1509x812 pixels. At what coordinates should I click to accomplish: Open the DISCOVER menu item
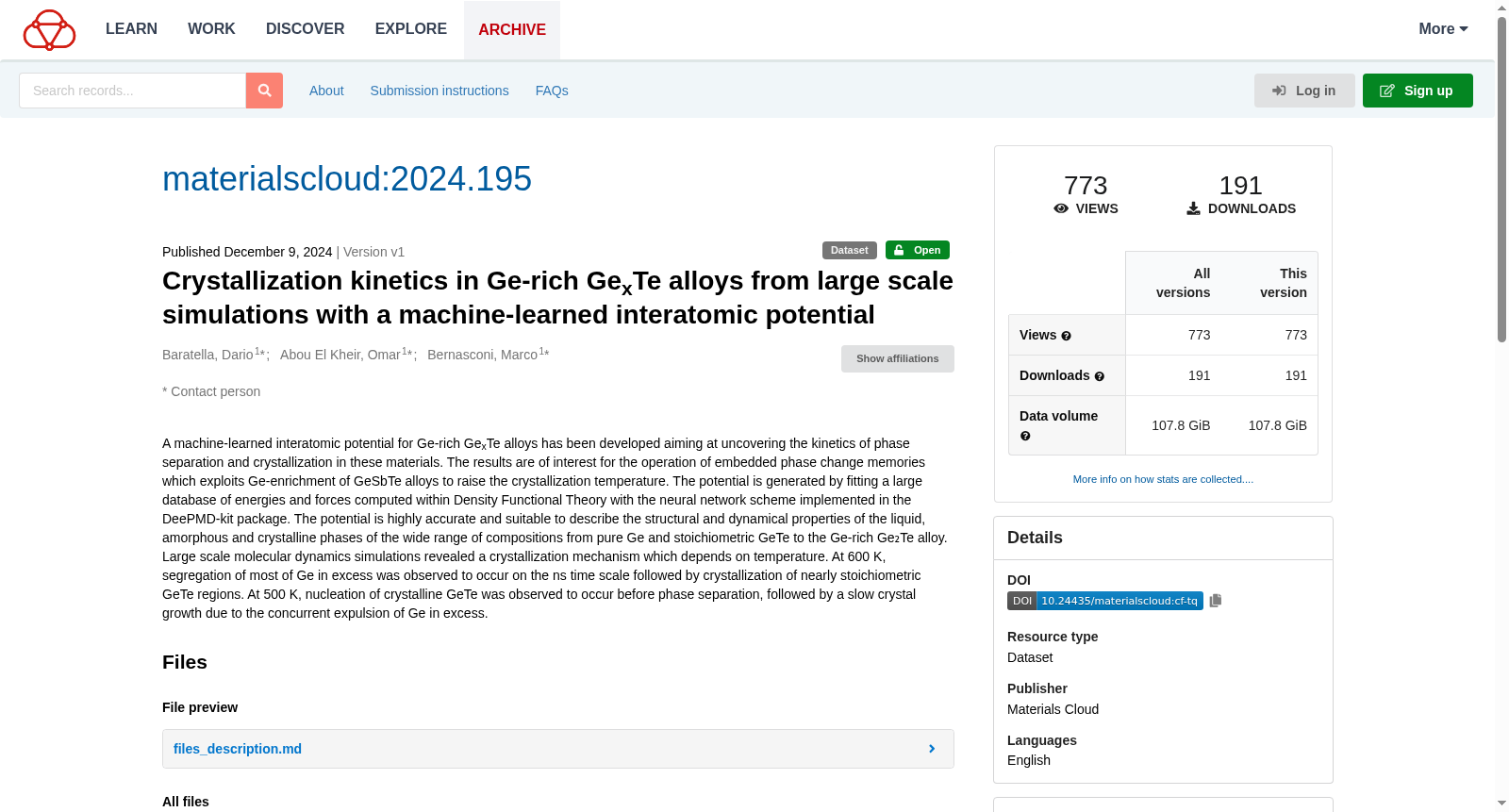pos(306,29)
